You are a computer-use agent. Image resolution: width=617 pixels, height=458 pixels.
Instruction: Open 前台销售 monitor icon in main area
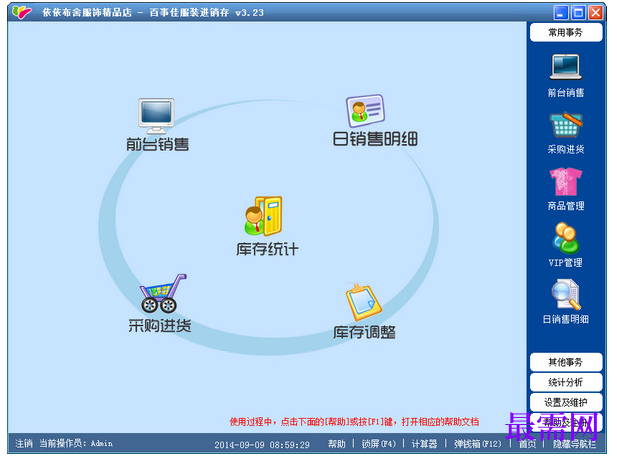point(156,116)
